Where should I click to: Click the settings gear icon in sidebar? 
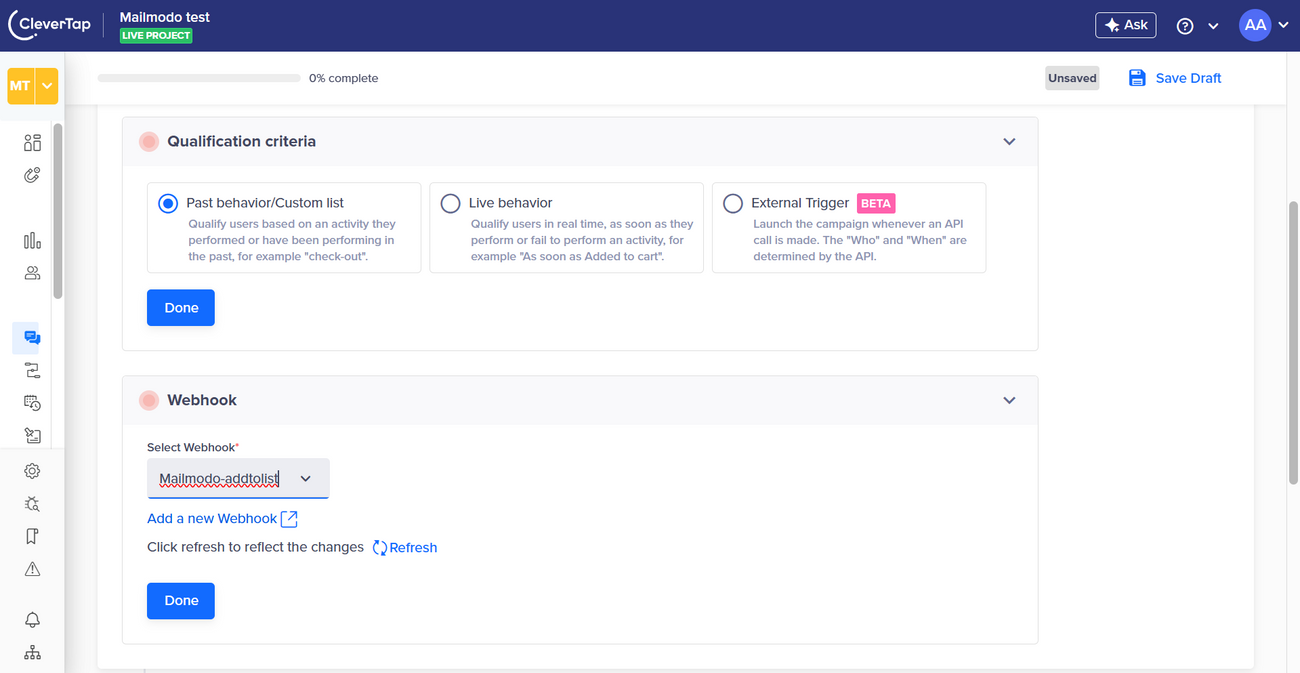pyautogui.click(x=32, y=471)
